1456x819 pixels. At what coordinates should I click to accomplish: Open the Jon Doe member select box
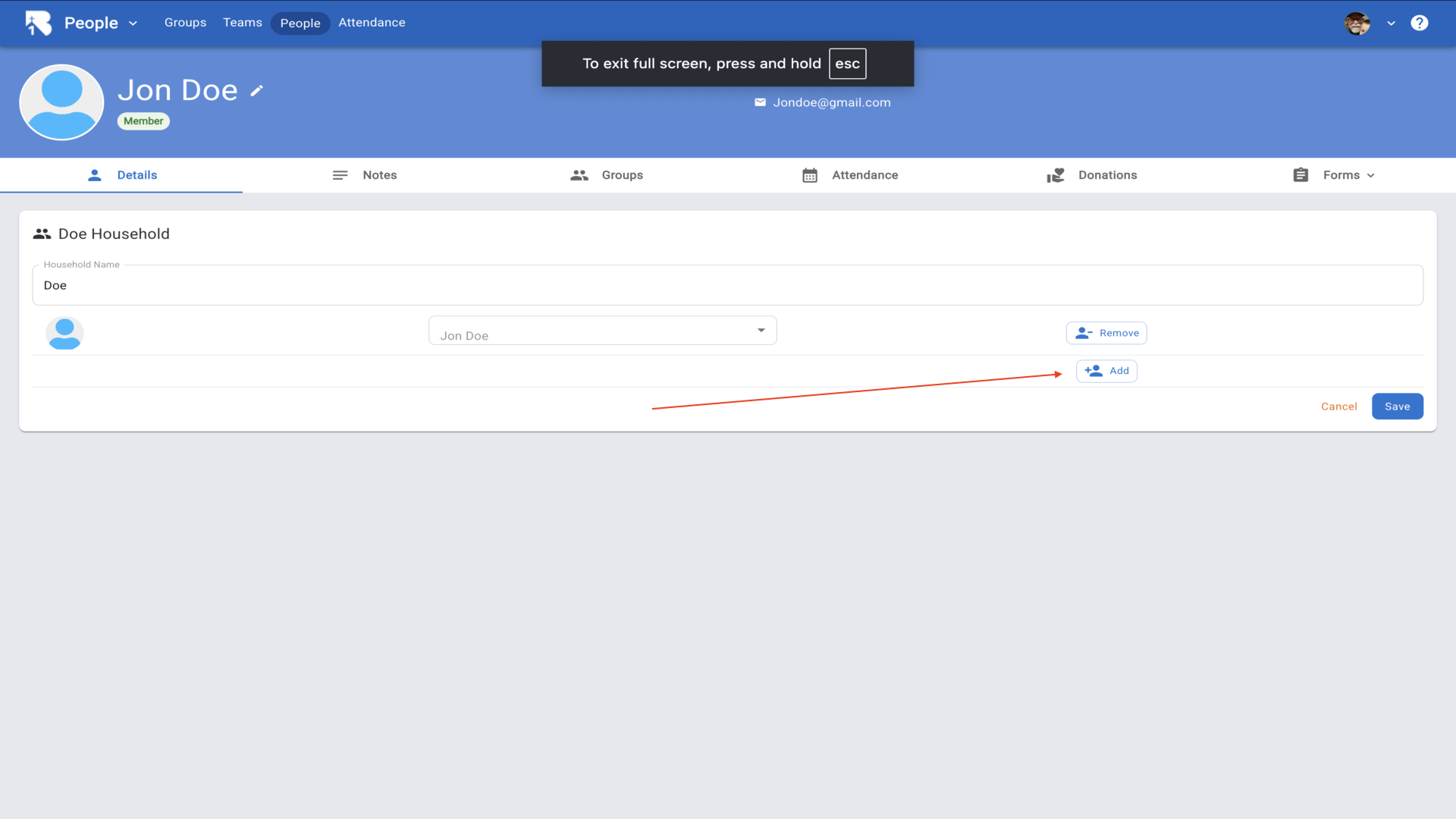point(602,331)
